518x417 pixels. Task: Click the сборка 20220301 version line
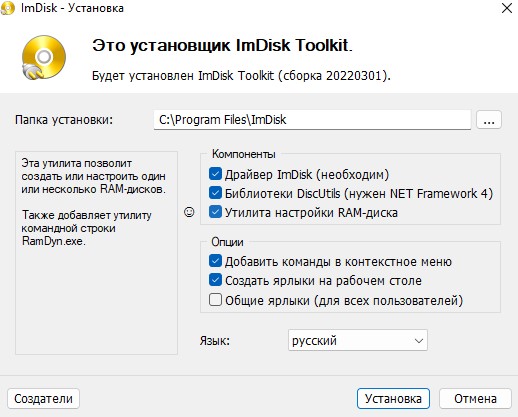tap(241, 76)
